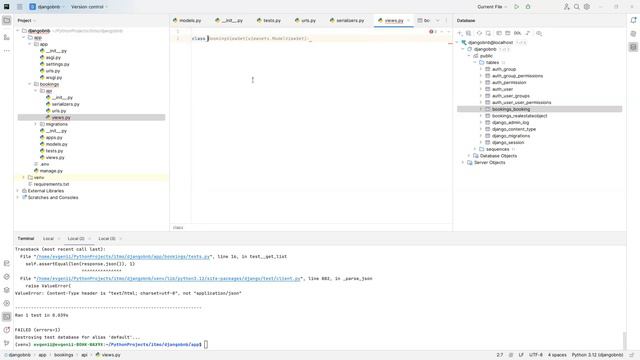Run the current file with the green play icon
Viewport: 640px width, 360px height.
coord(517,7)
